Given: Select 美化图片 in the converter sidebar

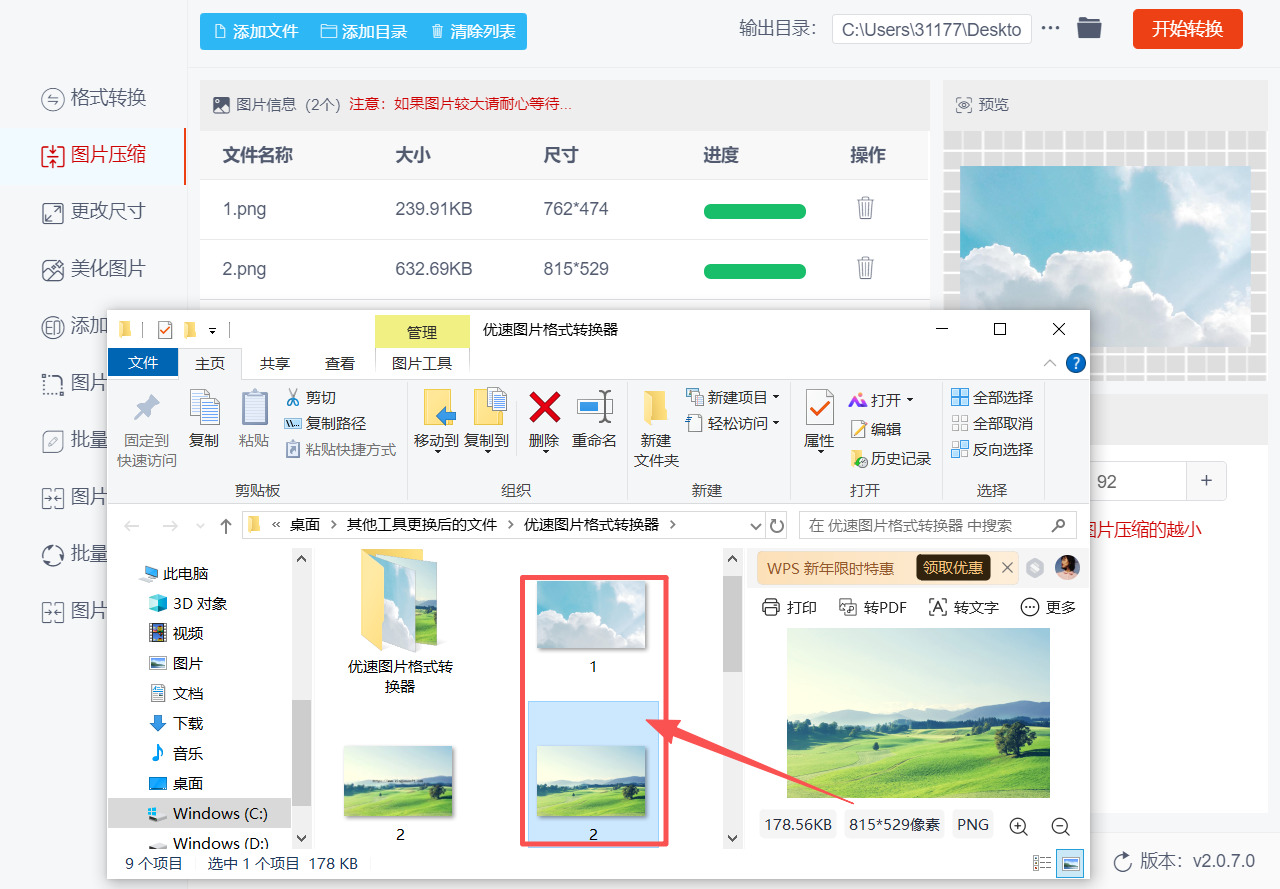Looking at the screenshot, I should click(x=94, y=269).
